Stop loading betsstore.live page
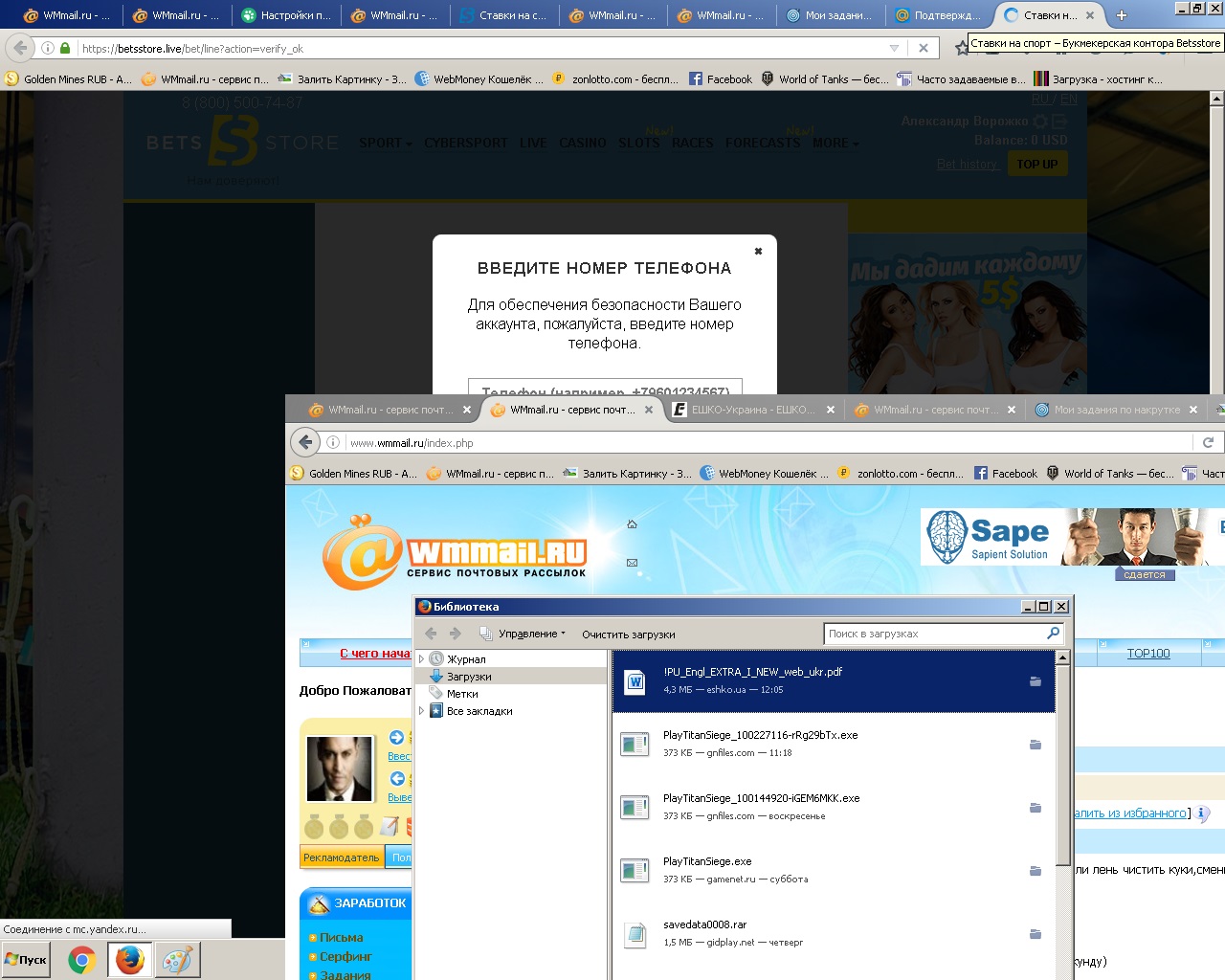Viewport: 1225px width, 980px height. click(924, 48)
